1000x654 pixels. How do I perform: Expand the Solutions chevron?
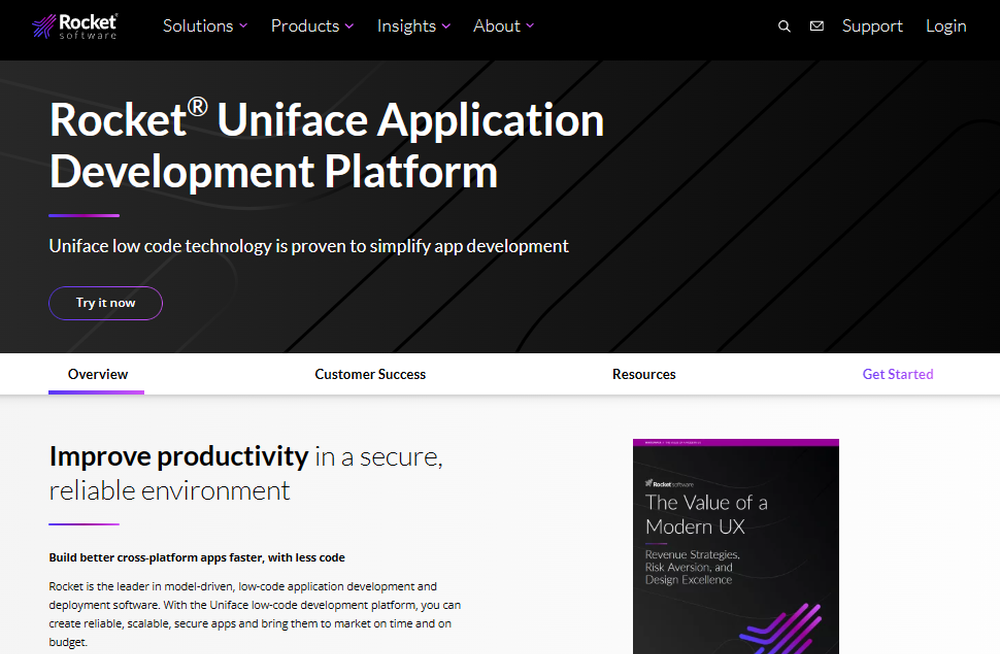(243, 26)
